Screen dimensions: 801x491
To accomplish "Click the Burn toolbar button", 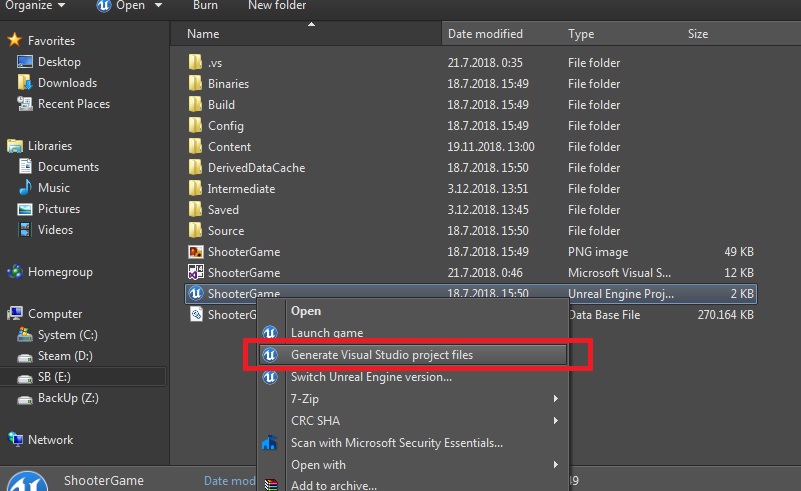I will (x=205, y=5).
